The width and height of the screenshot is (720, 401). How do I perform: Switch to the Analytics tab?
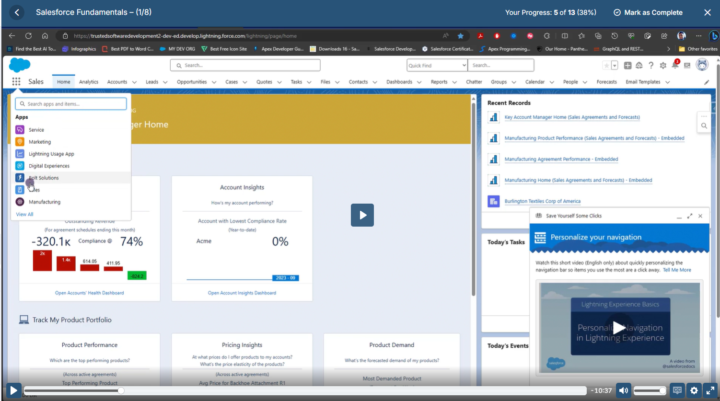click(89, 82)
